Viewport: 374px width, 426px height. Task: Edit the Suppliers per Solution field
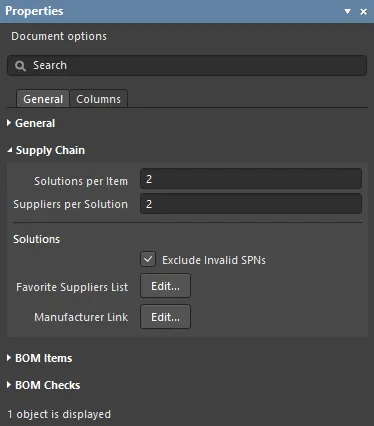point(251,204)
